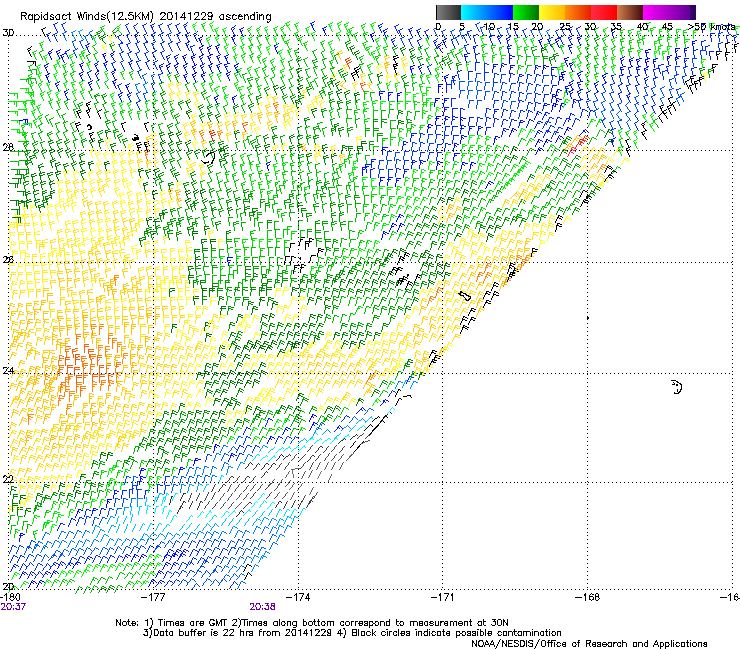
Task: Pick the yellow 20-25 knots legend color
Action: pos(552,12)
